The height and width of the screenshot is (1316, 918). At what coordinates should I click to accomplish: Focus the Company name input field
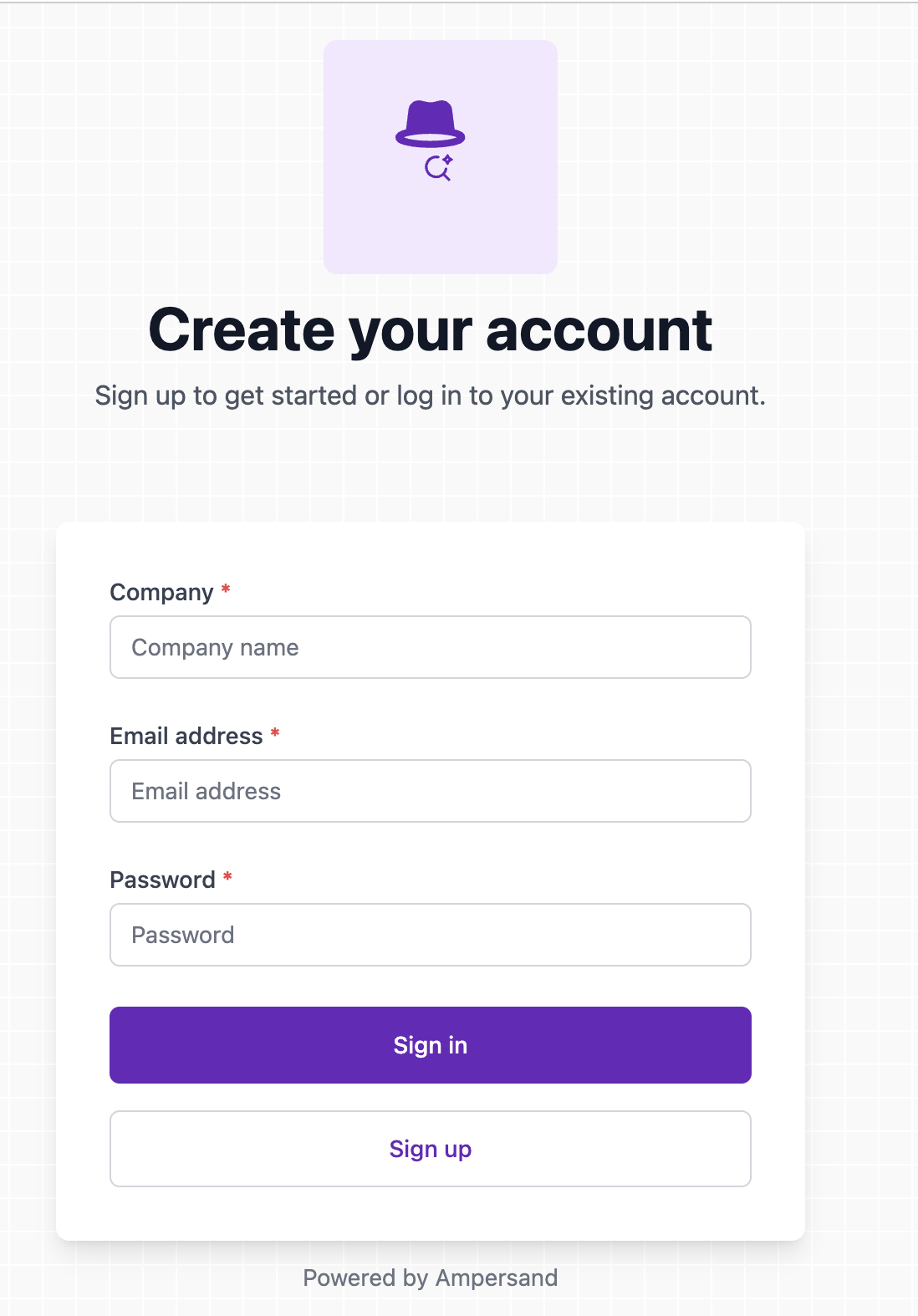(430, 647)
